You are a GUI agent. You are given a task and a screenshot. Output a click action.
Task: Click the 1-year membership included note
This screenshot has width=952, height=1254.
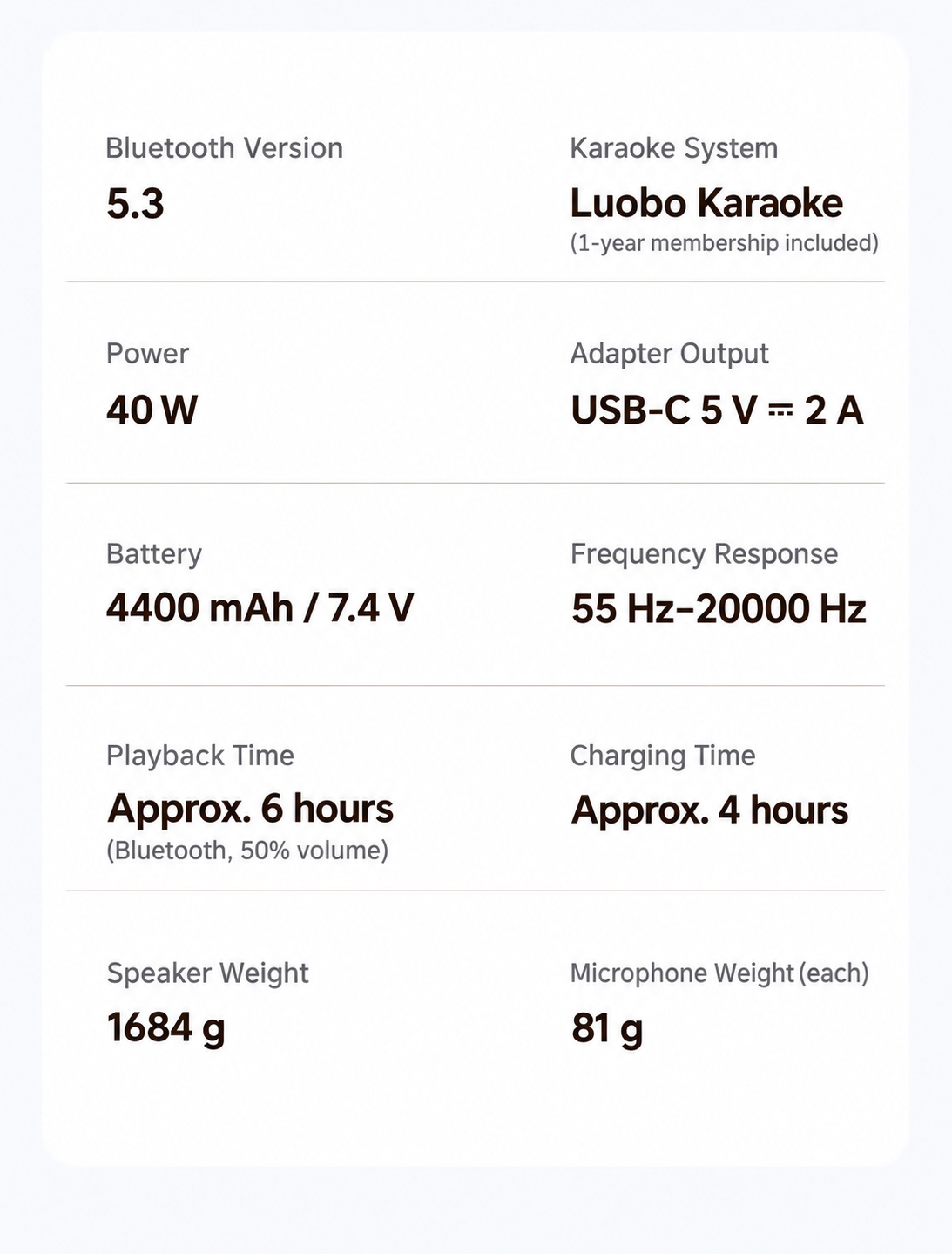coord(724,243)
